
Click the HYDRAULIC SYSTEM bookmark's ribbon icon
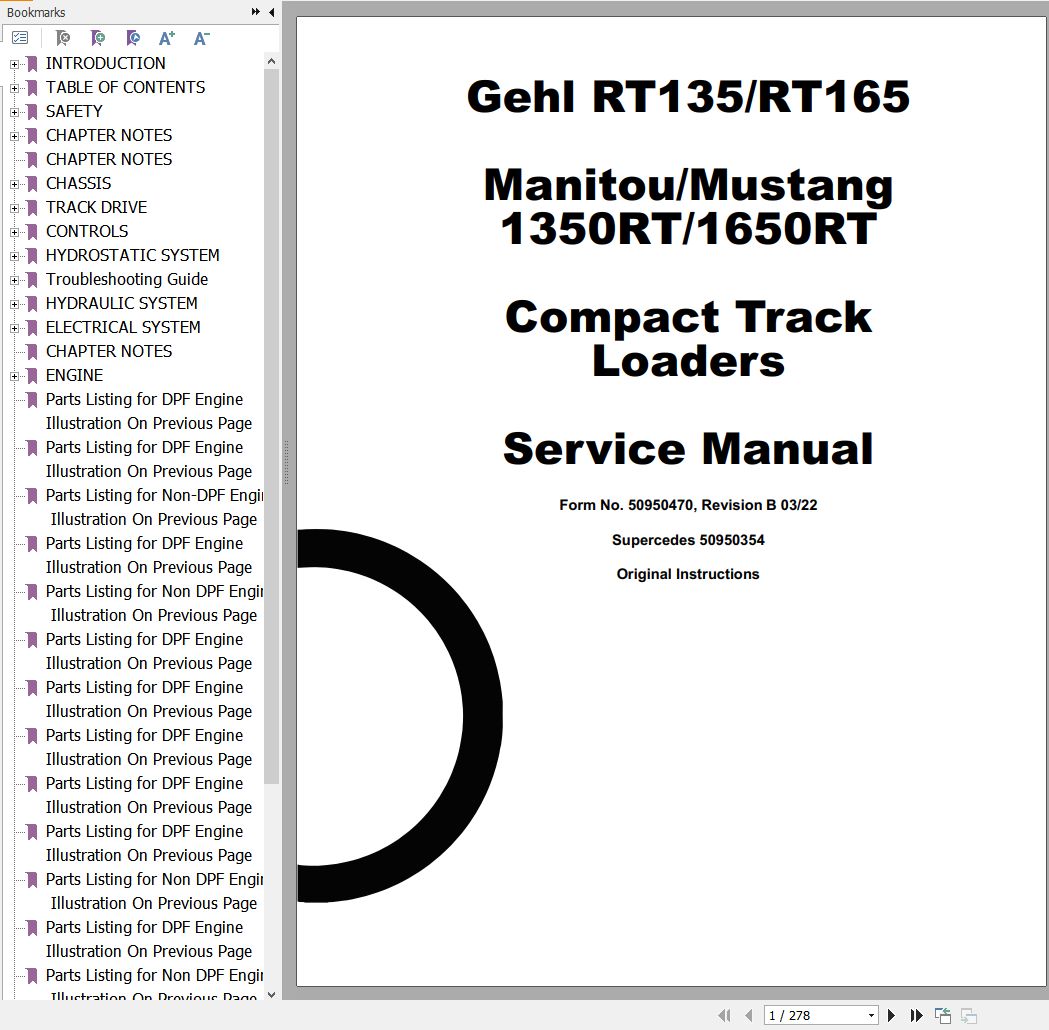click(x=31, y=304)
